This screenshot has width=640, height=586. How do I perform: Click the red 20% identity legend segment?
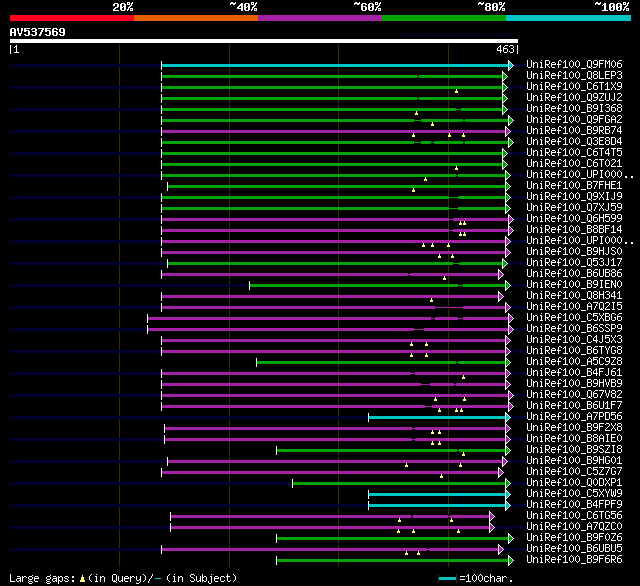tap(72, 18)
